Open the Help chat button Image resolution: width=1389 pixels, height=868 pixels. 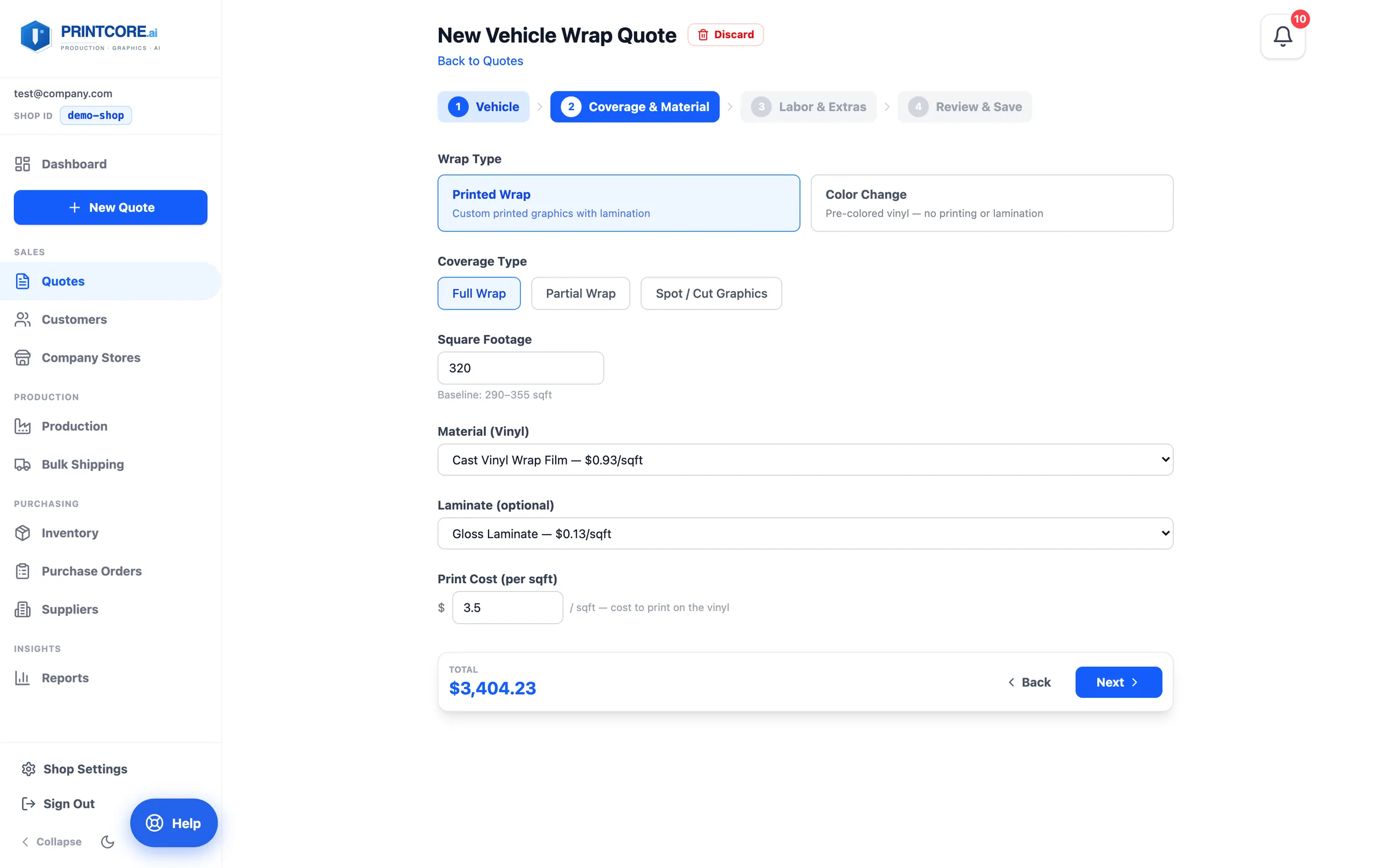[x=174, y=823]
